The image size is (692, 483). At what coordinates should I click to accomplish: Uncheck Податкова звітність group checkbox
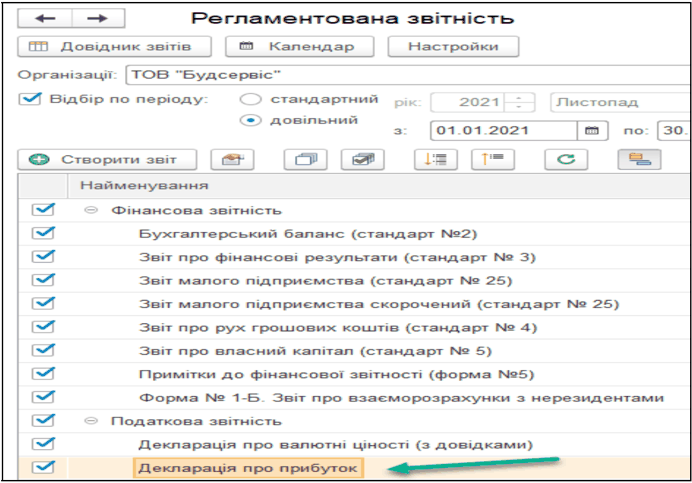pos(43,420)
